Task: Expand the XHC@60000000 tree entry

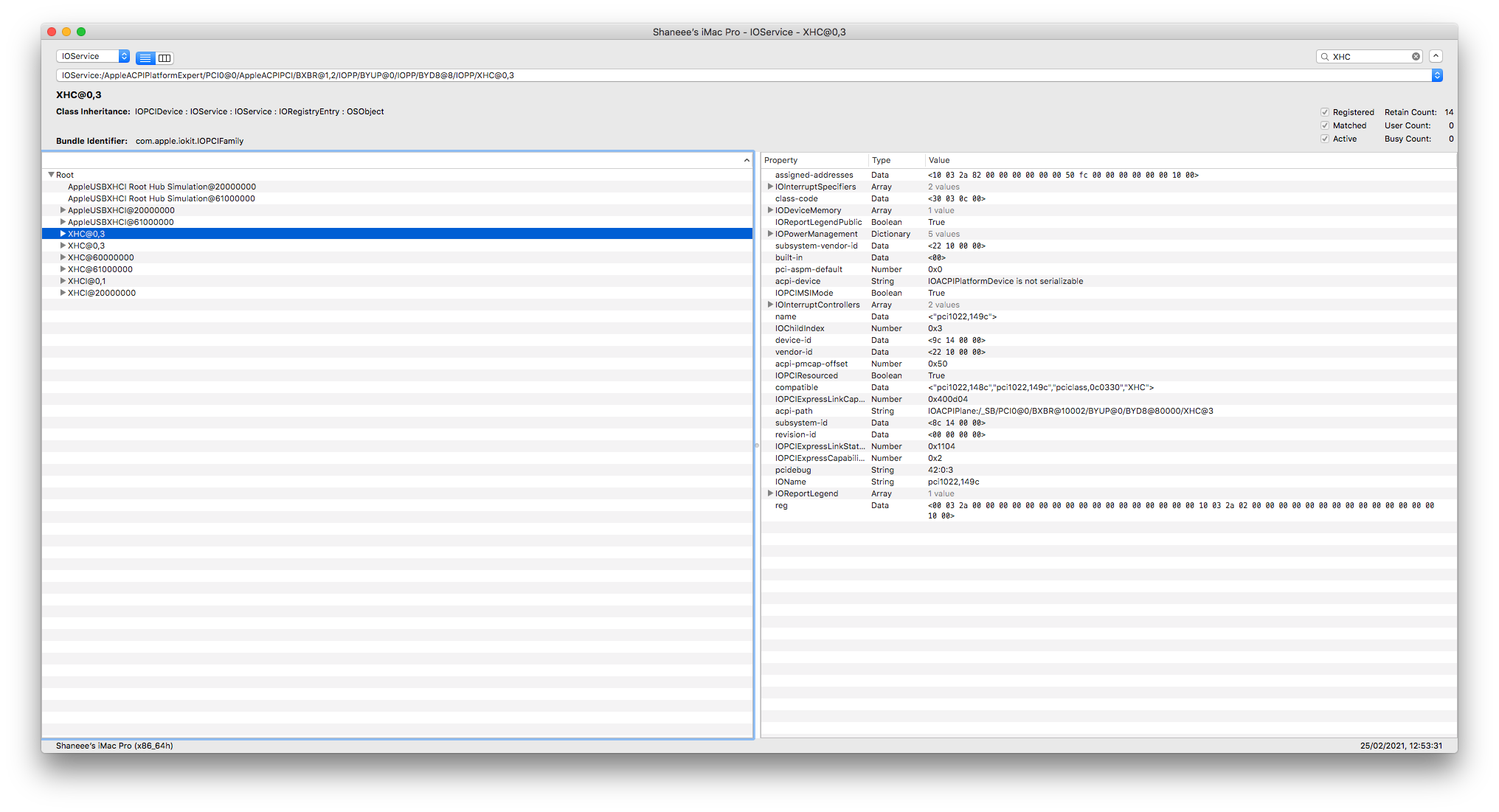Action: [x=63, y=257]
